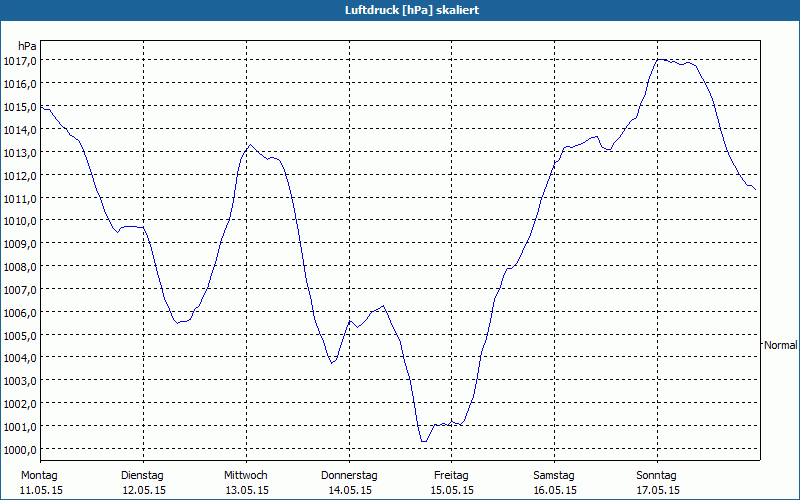Viewport: 800px width, 500px height.
Task: Click the 'Montag' day label
Action: click(x=39, y=476)
